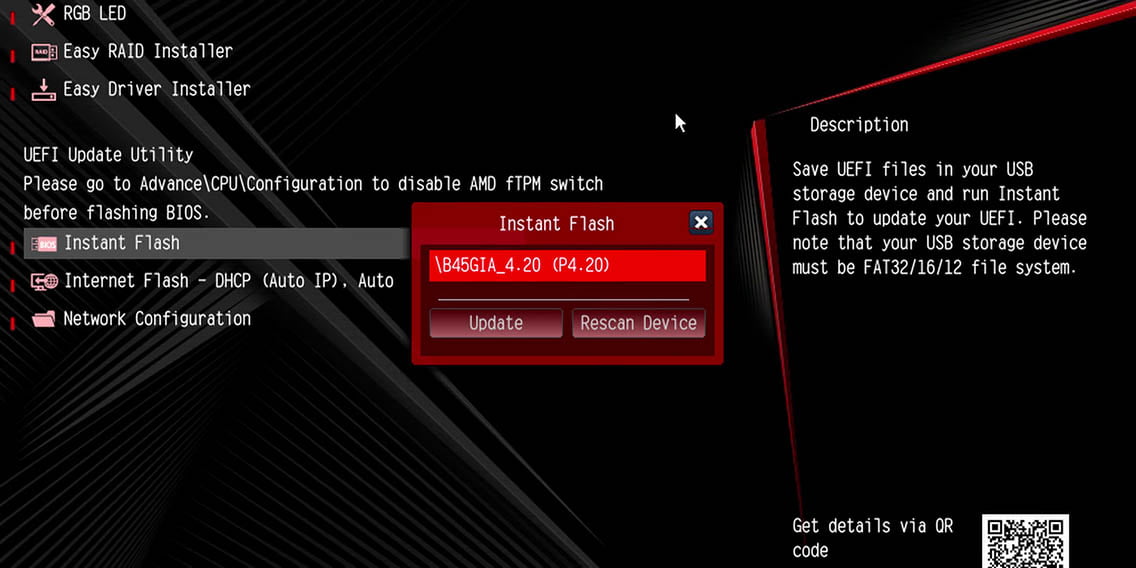Select the \B45GIA_4.20 (P4.20) firmware file
The height and width of the screenshot is (568, 1136).
coord(567,266)
